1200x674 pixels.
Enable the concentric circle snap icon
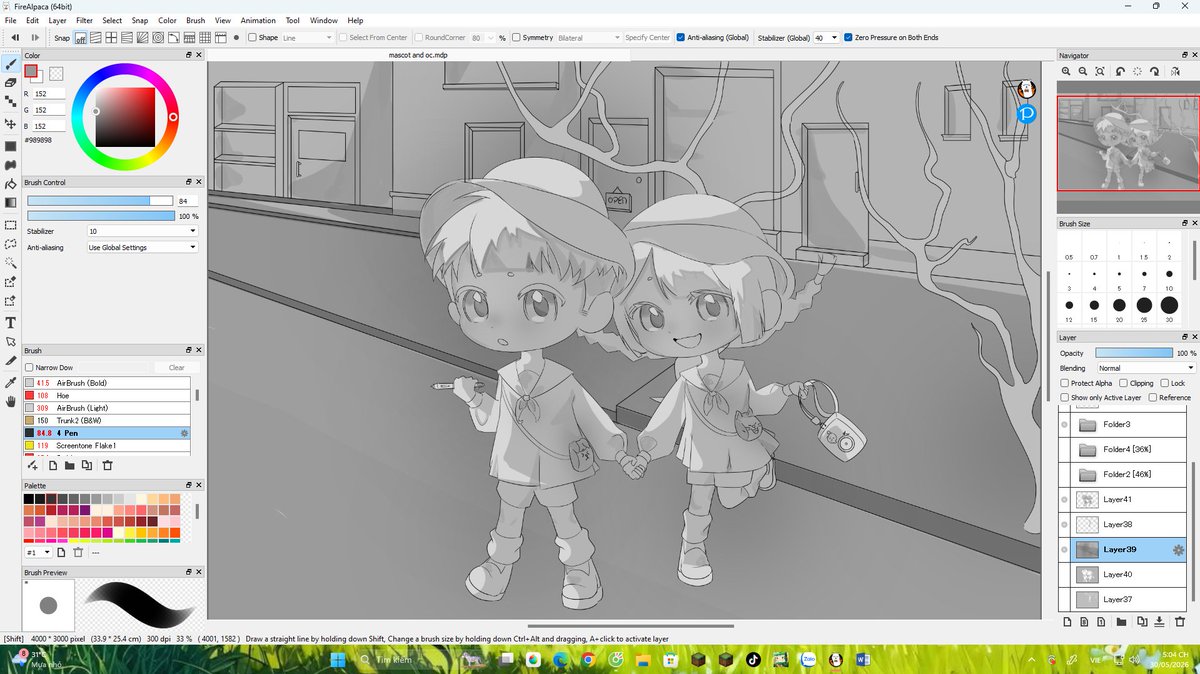click(x=158, y=38)
